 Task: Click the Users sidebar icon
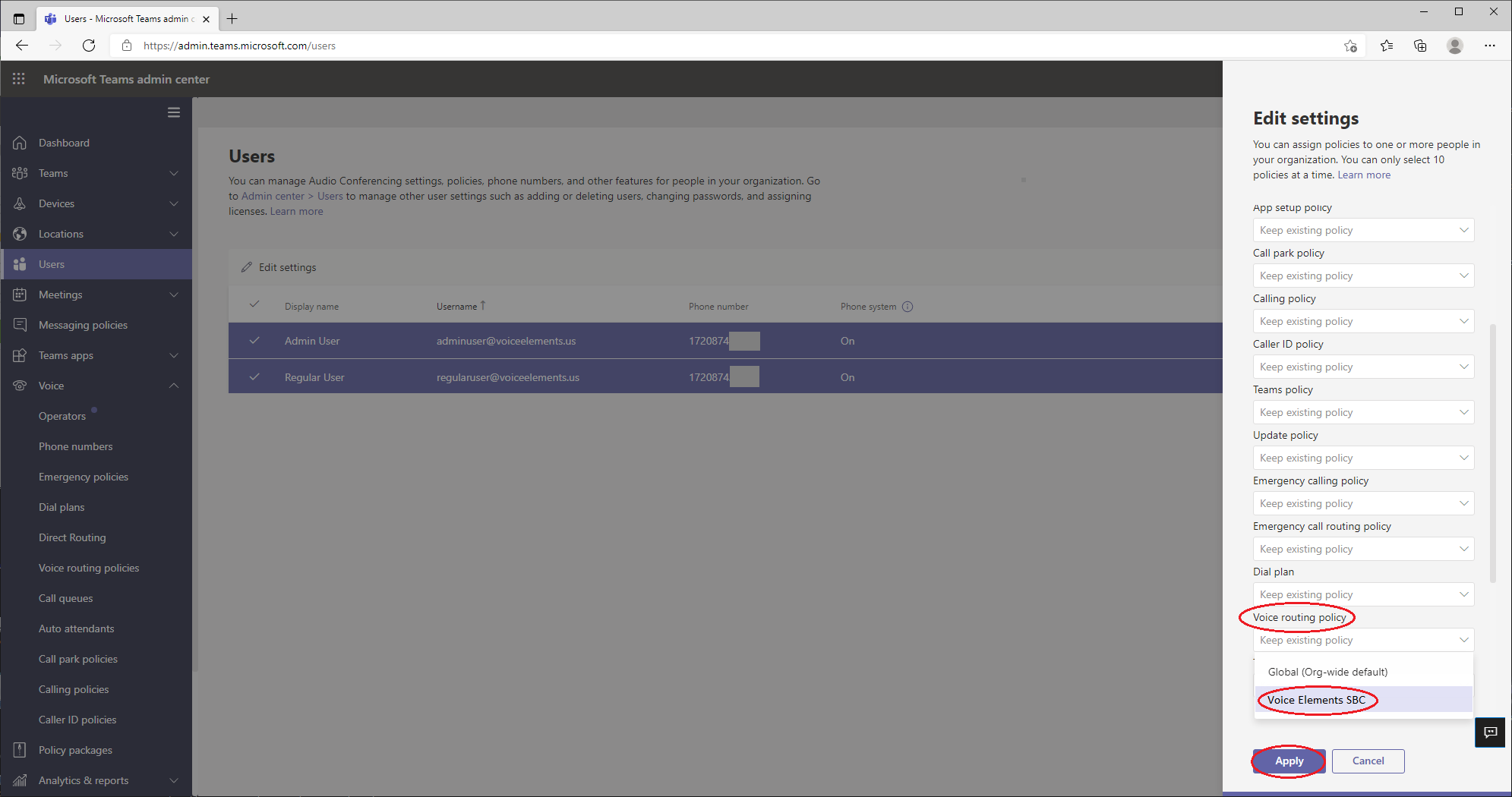20,264
